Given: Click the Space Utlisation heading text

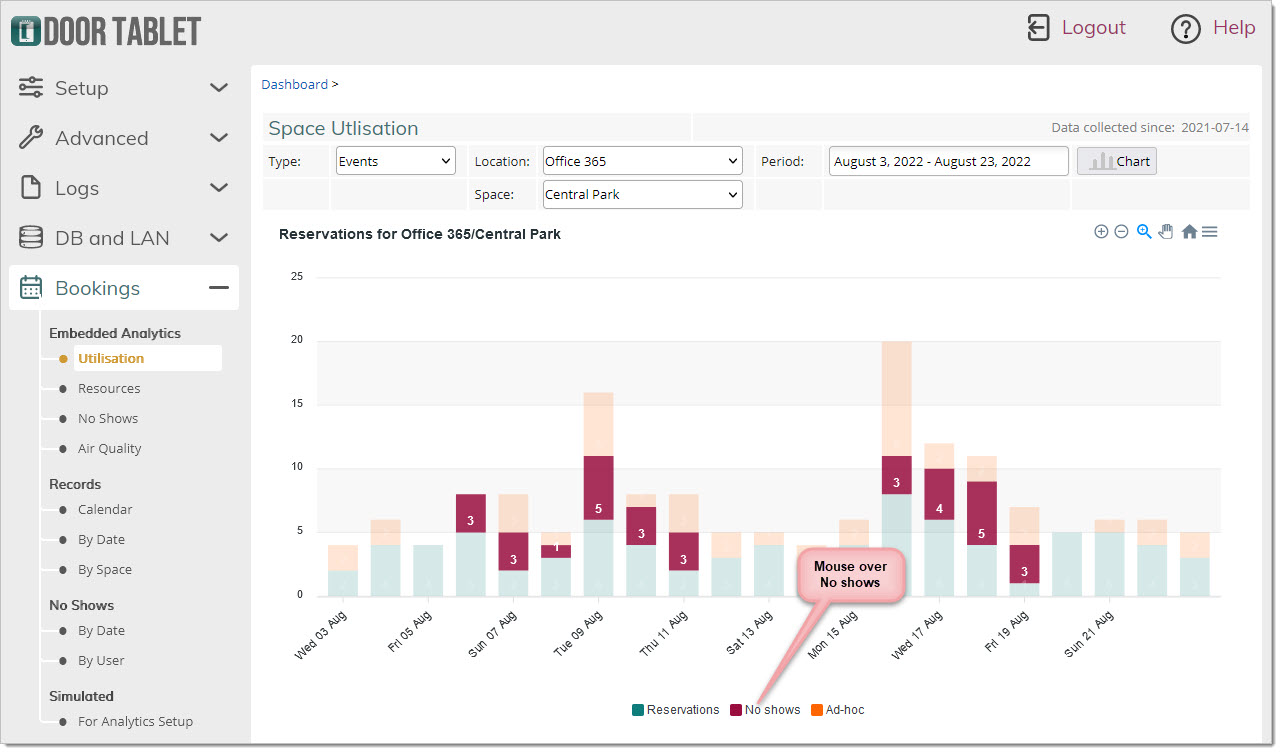Looking at the screenshot, I should [343, 128].
